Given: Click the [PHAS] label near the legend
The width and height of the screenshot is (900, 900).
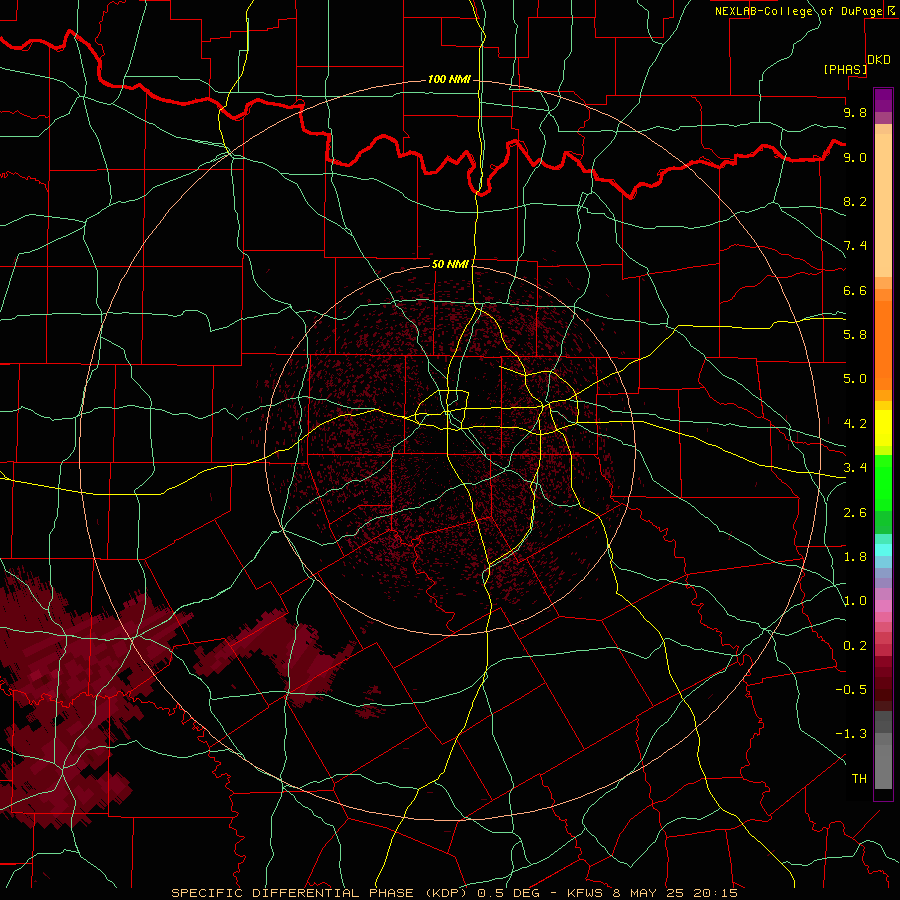Looking at the screenshot, I should [845, 70].
